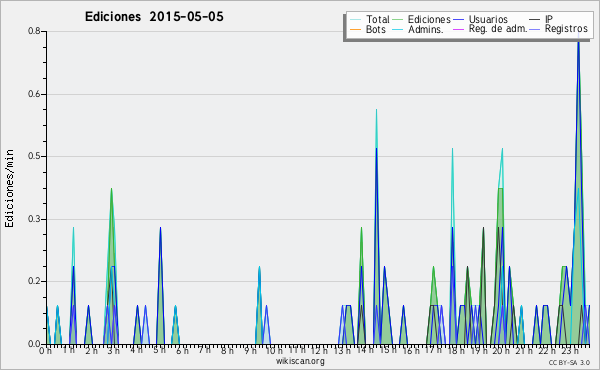
Task: Select the Registros legend label
Action: (566, 29)
